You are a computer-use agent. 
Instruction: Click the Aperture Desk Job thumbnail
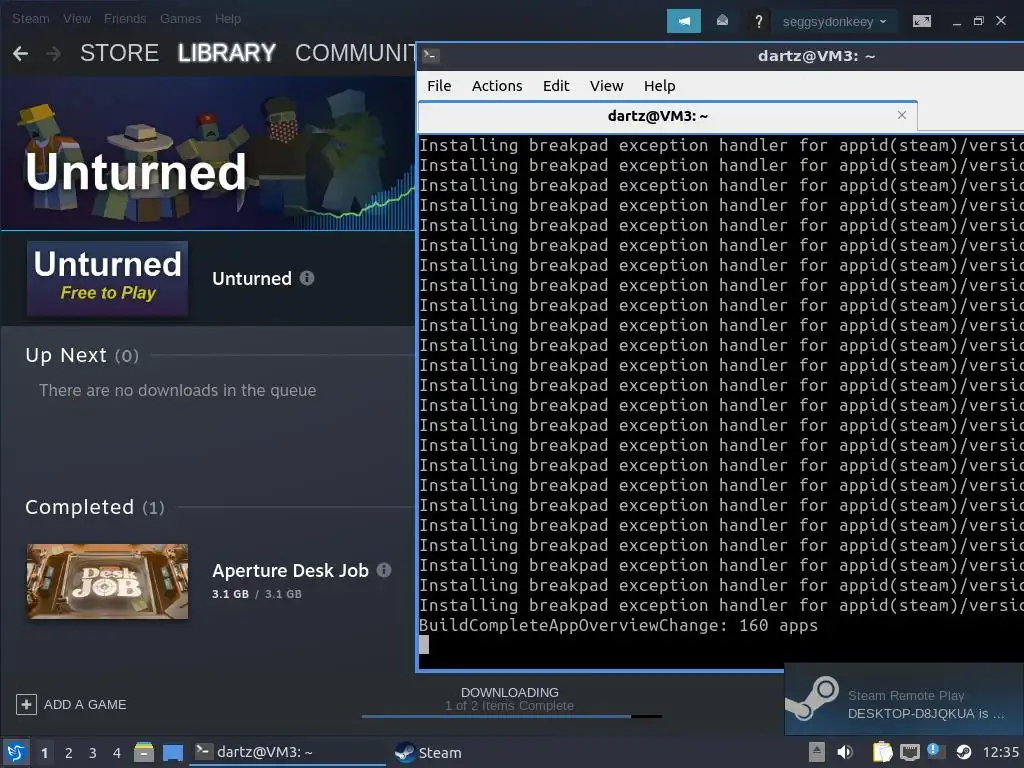pyautogui.click(x=107, y=581)
